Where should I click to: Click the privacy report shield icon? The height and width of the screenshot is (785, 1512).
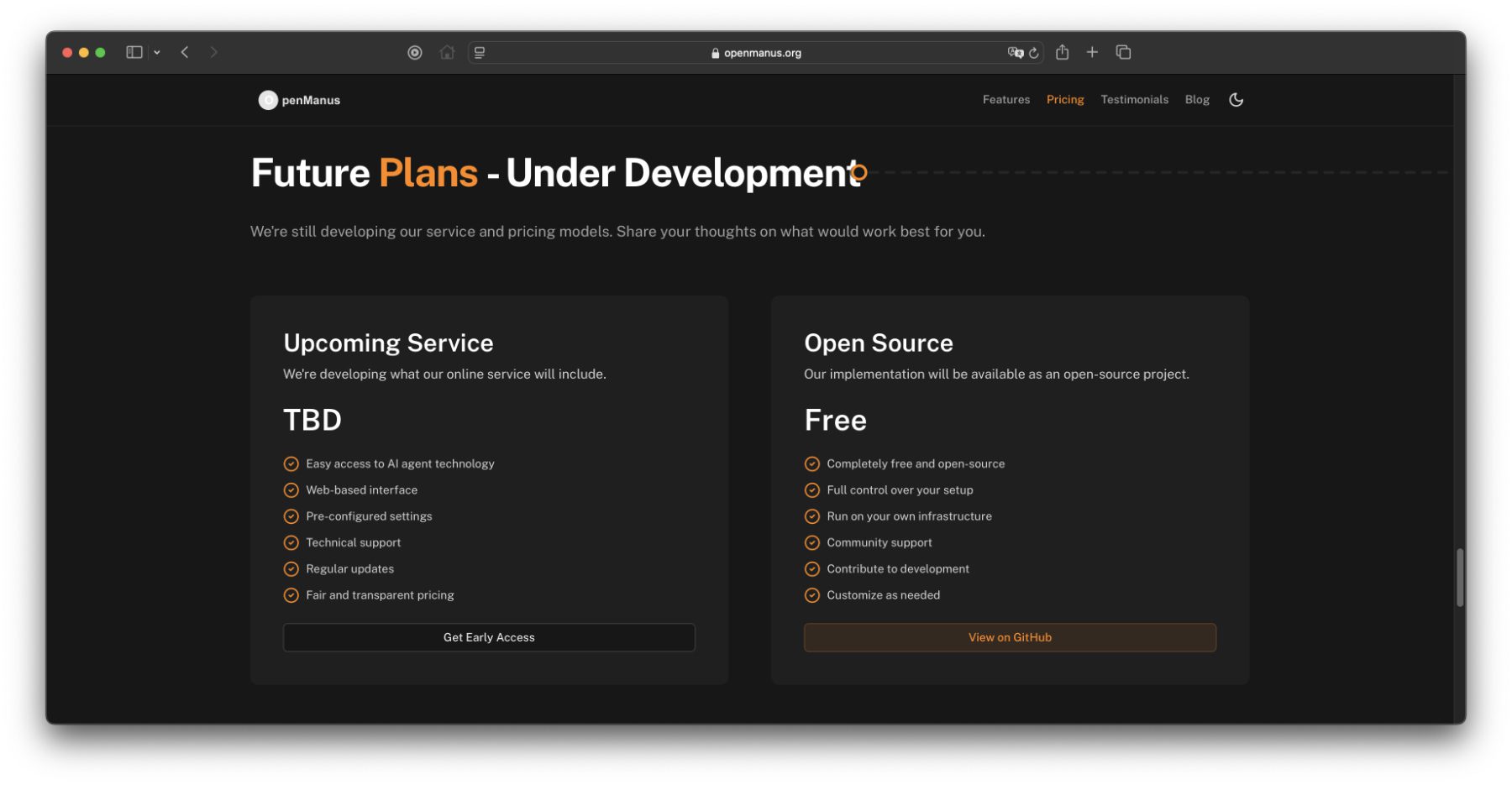(x=415, y=52)
